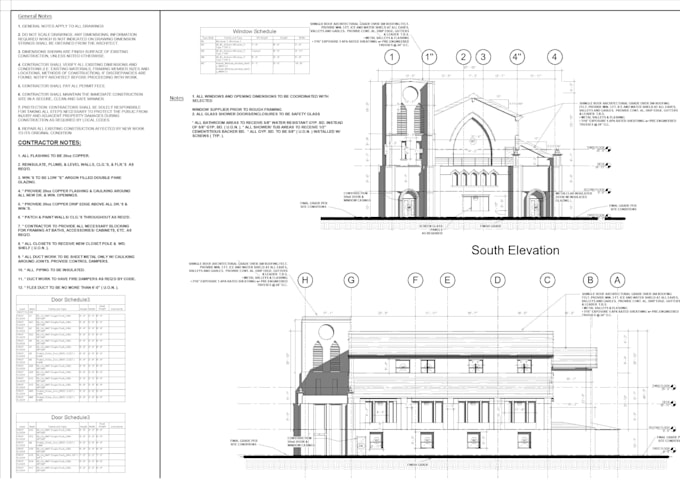The height and width of the screenshot is (485, 680).
Task: Click the Window Schedule table title
Action: click(254, 32)
